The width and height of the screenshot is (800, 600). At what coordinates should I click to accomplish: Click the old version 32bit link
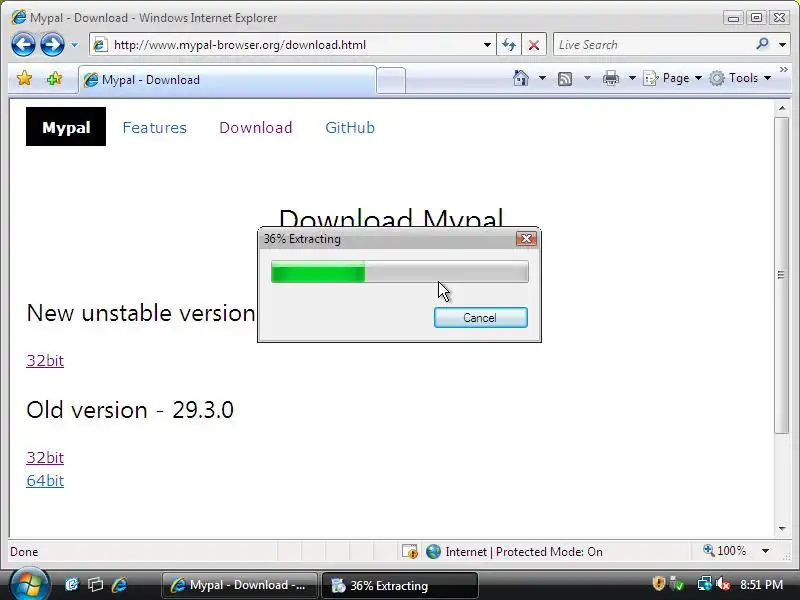[x=45, y=458]
